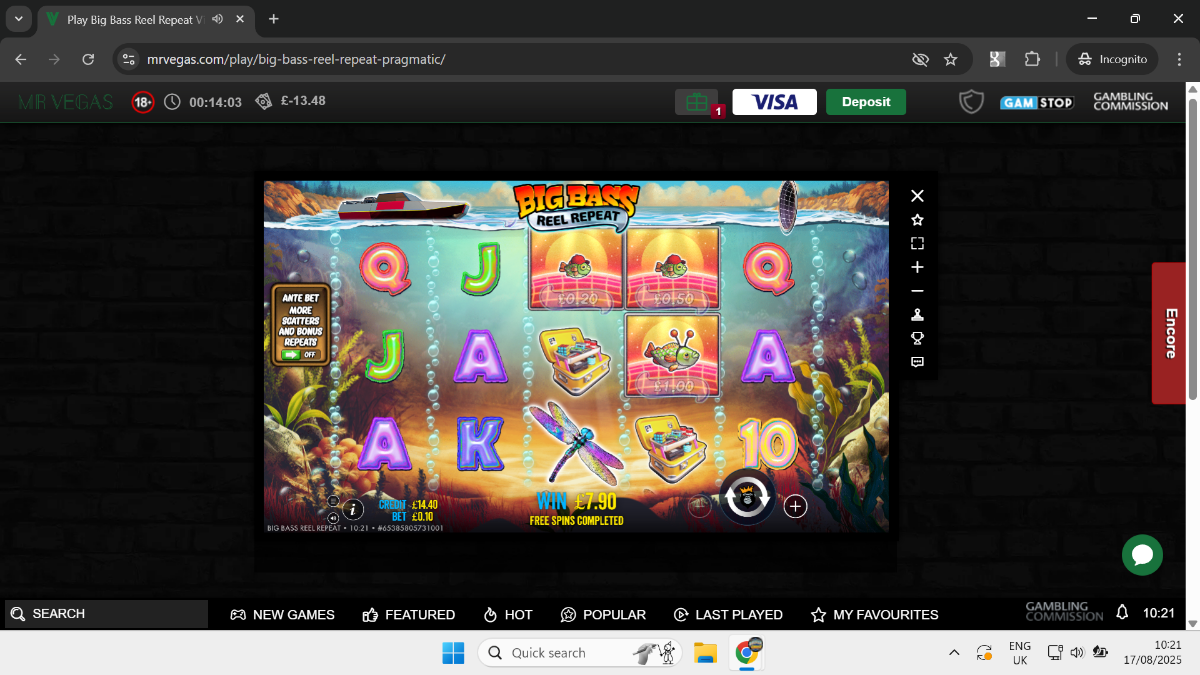Open the green live chat support bubble
Viewport: 1200px width, 675px height.
1142,555
